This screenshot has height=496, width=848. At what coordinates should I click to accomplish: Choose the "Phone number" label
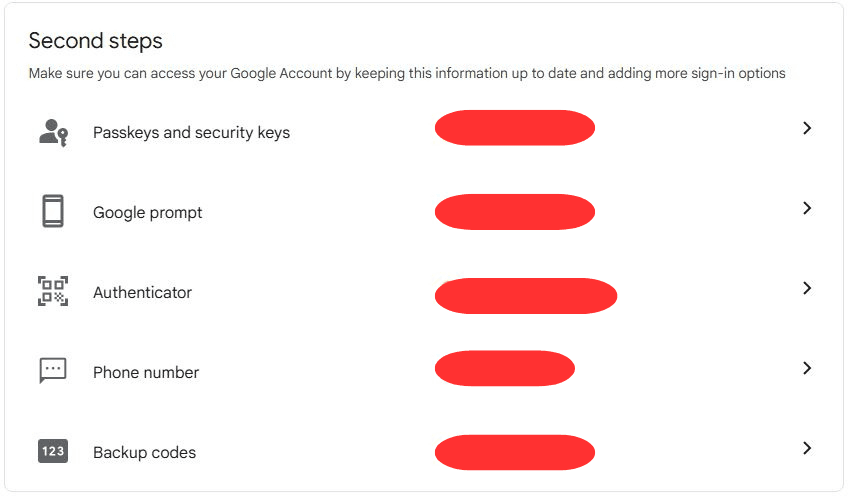[x=146, y=372]
